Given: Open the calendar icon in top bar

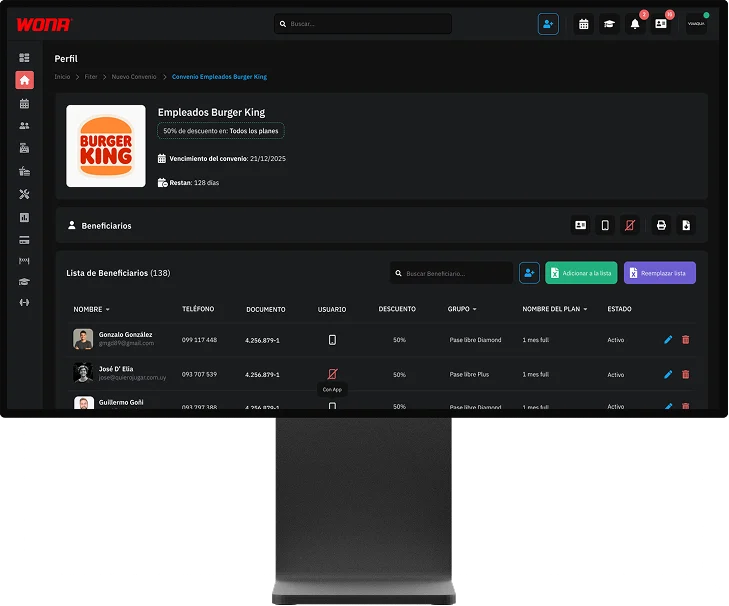Looking at the screenshot, I should tap(583, 24).
